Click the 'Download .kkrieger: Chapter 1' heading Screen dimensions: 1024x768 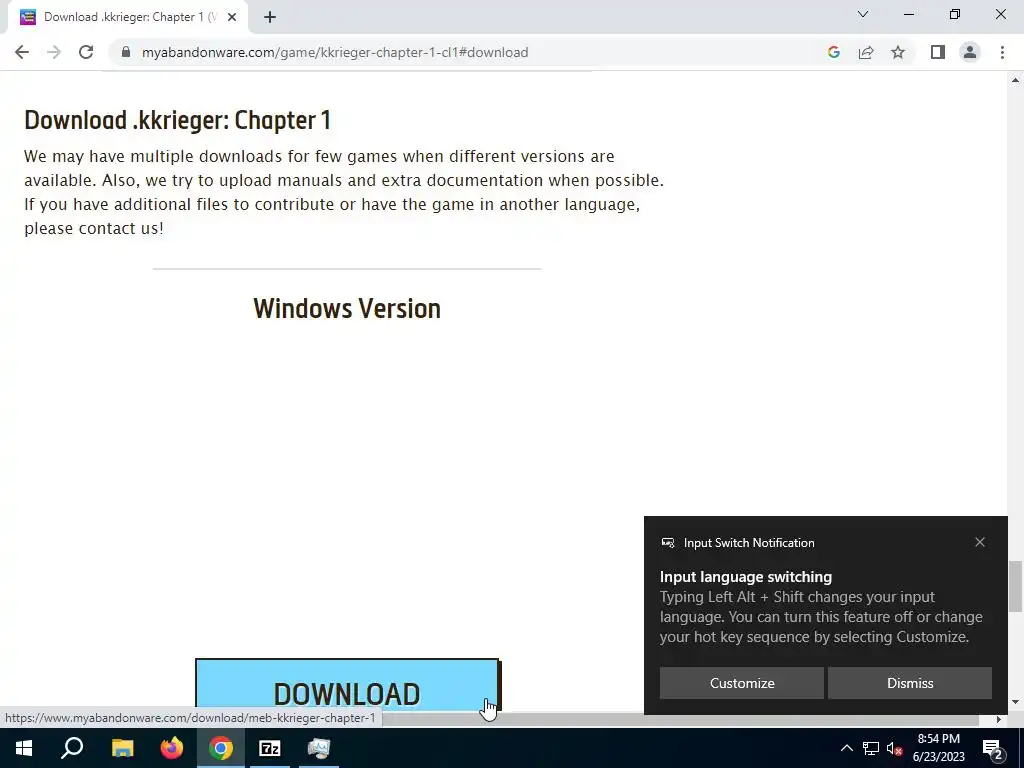(178, 120)
